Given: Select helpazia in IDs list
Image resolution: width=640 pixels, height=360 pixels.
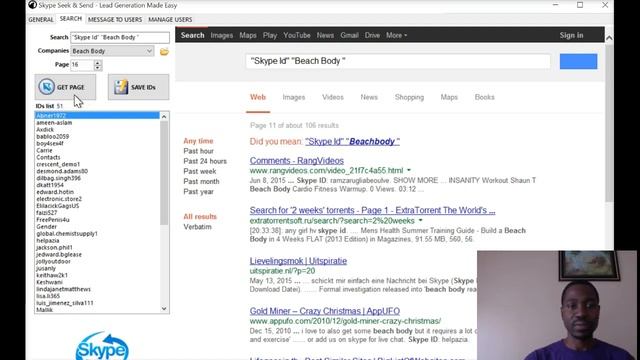Looking at the screenshot, I should click(x=48, y=240).
